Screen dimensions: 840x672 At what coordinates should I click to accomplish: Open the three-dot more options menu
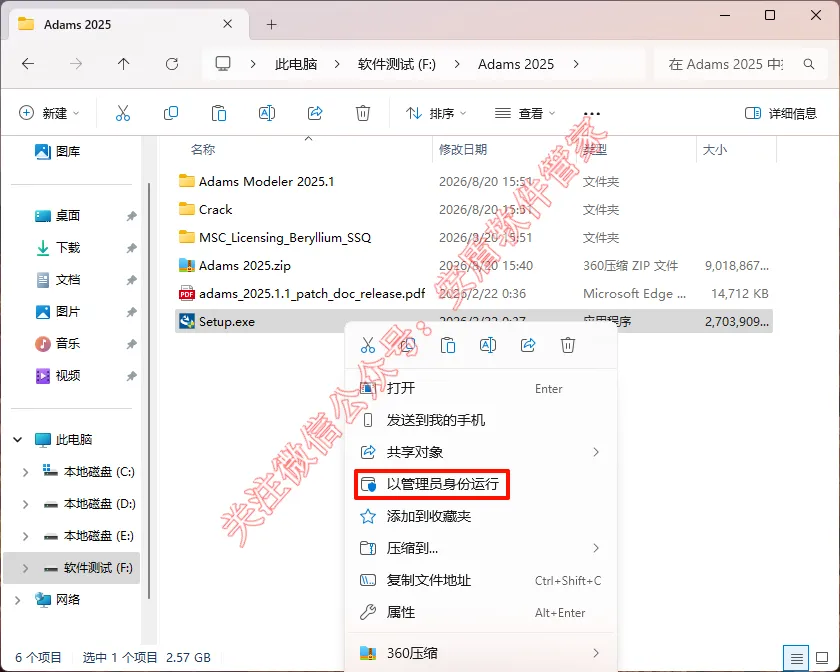click(x=591, y=114)
